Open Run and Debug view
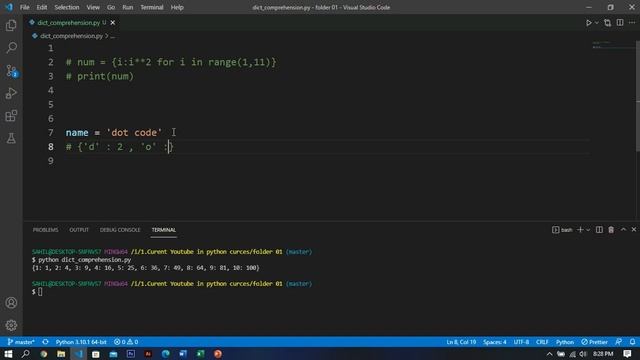 click(11, 93)
